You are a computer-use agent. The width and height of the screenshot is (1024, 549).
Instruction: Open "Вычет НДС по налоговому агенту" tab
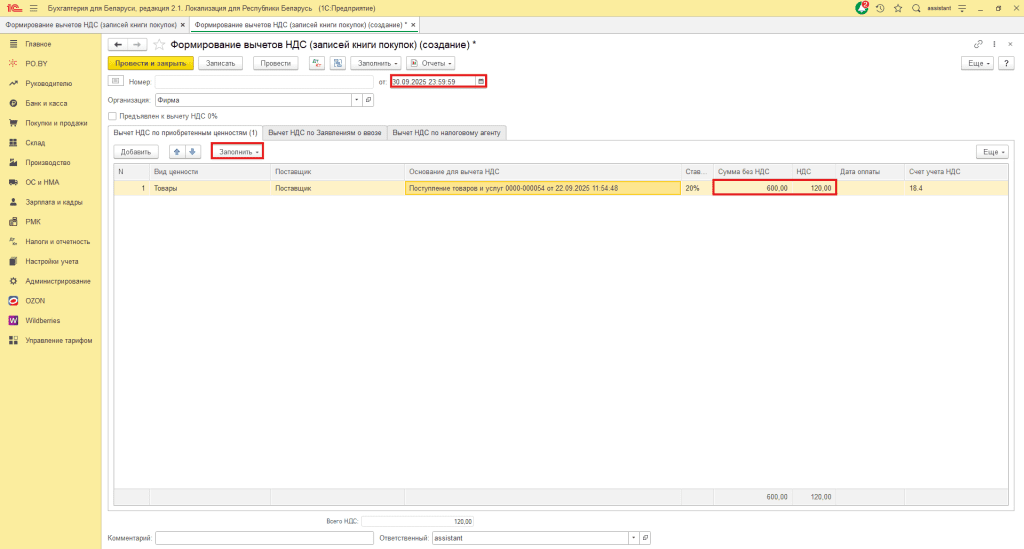pos(447,132)
